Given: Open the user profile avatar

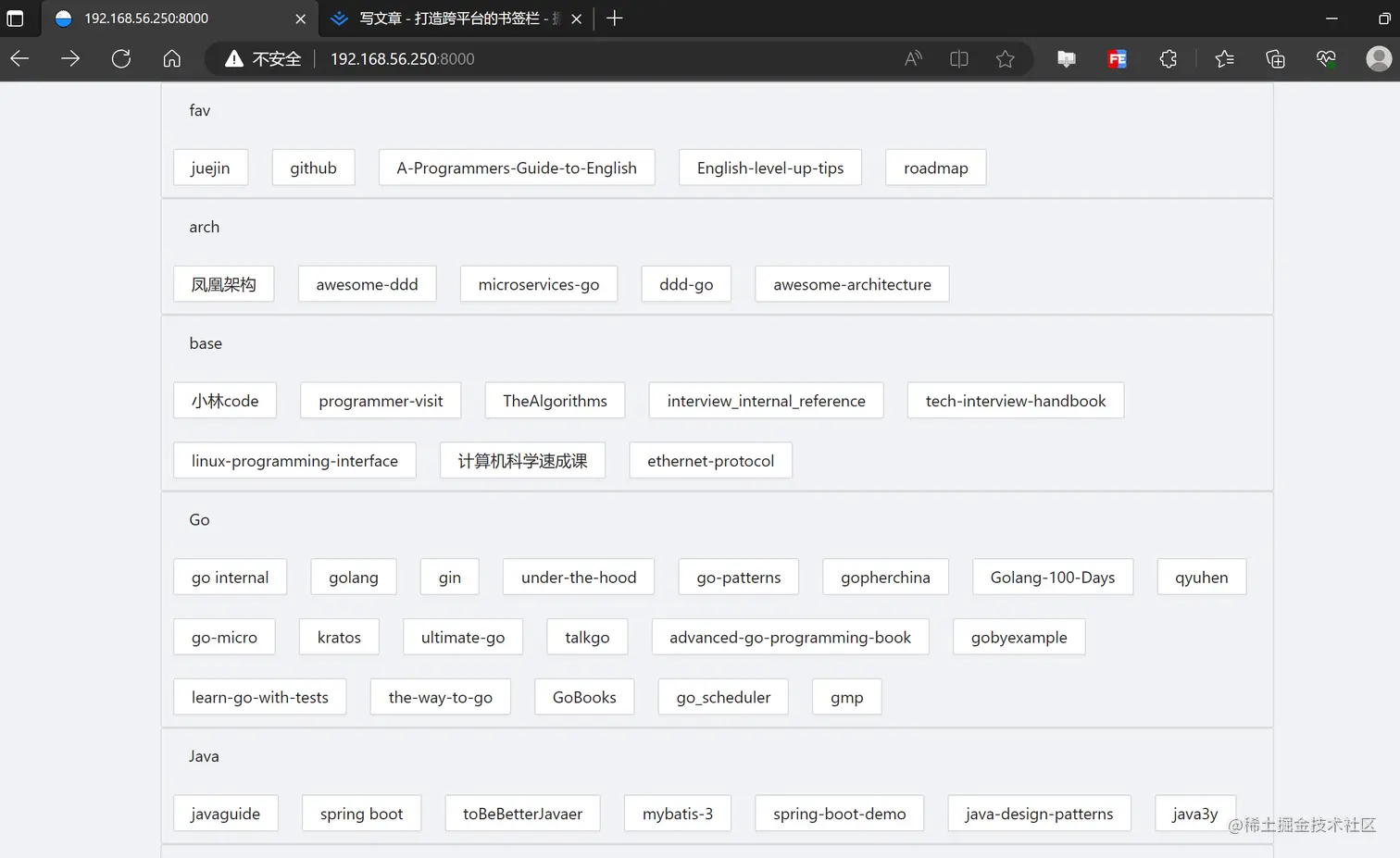Looking at the screenshot, I should pos(1379,59).
